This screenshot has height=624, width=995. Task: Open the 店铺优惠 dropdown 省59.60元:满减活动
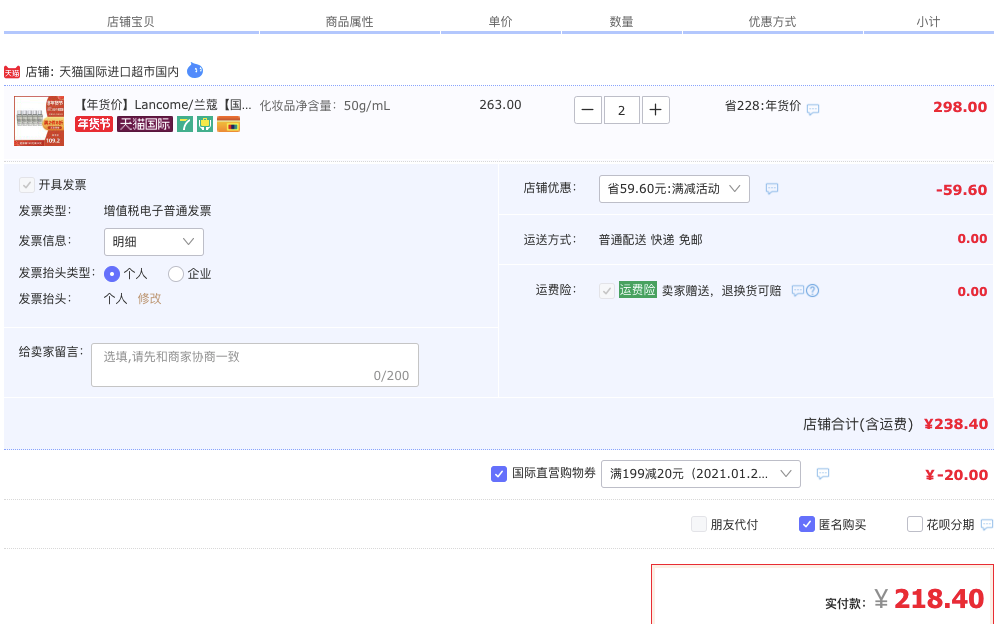[x=674, y=189]
